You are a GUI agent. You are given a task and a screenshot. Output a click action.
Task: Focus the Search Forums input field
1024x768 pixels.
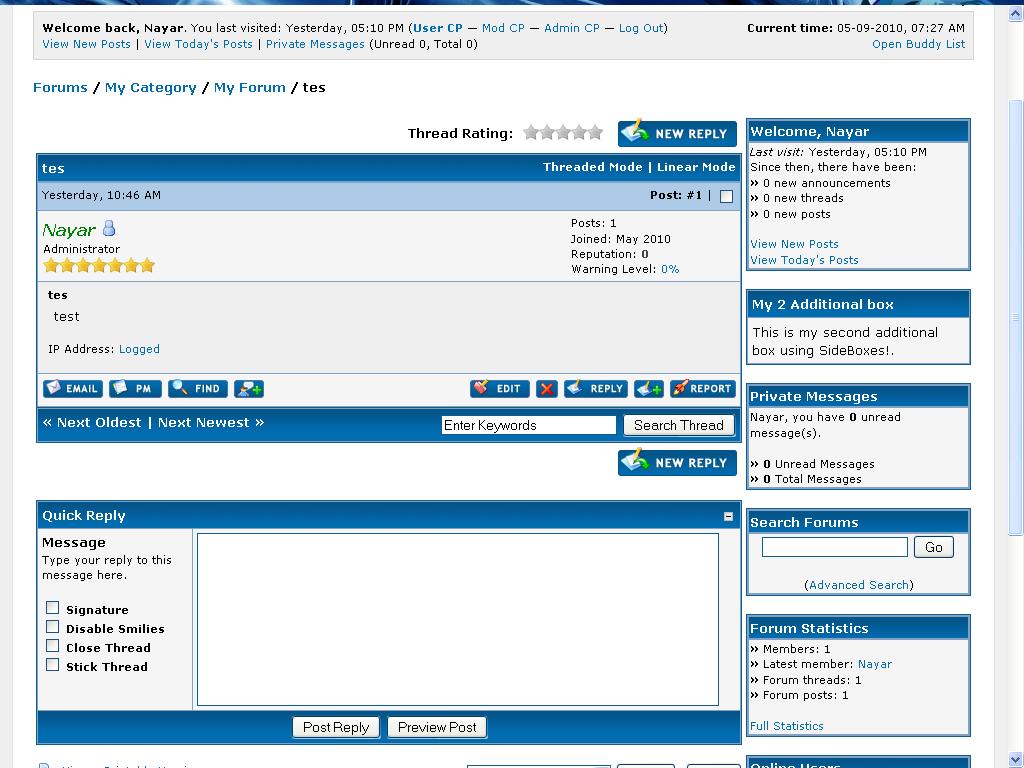tap(835, 547)
